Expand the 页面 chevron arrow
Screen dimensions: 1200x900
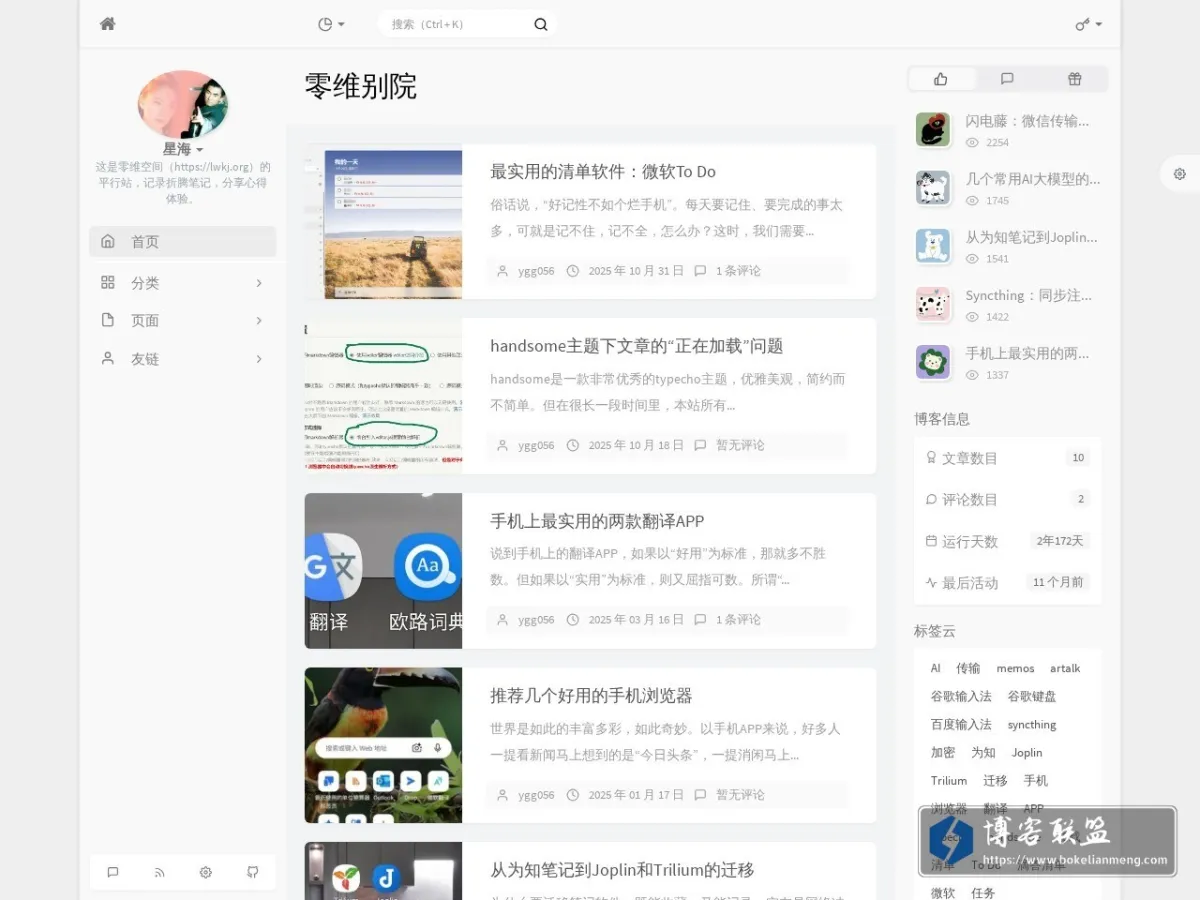pos(259,320)
